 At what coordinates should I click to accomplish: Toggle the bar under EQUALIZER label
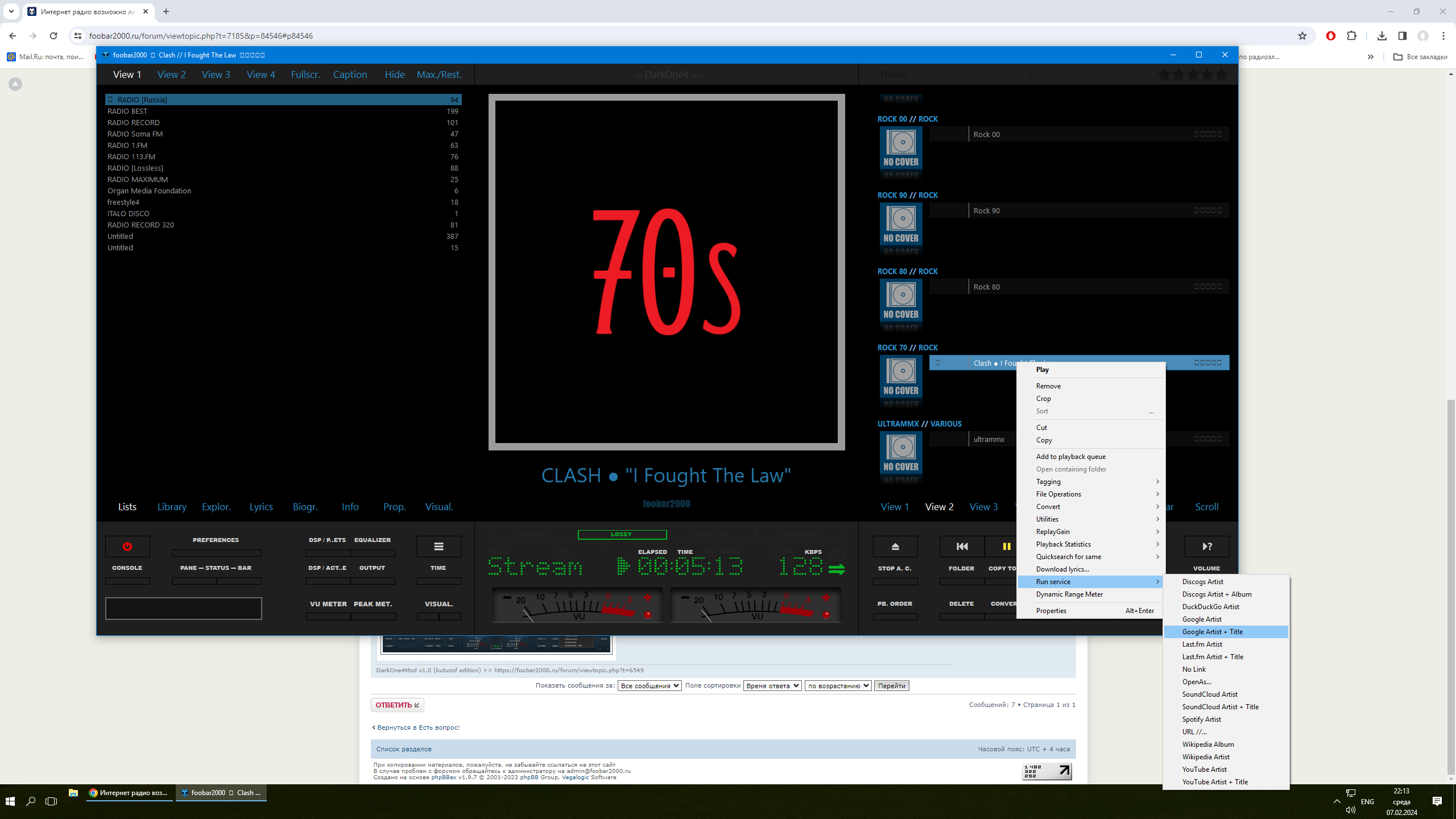coord(373,553)
